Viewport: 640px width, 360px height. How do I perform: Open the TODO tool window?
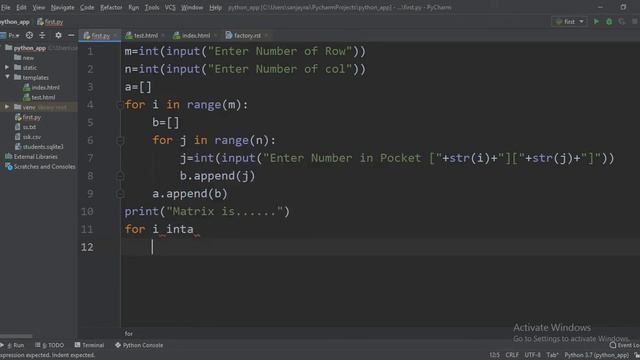tap(50, 345)
